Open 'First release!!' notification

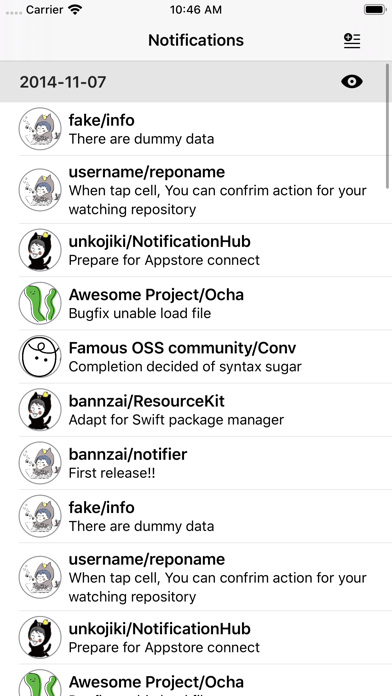point(196,463)
